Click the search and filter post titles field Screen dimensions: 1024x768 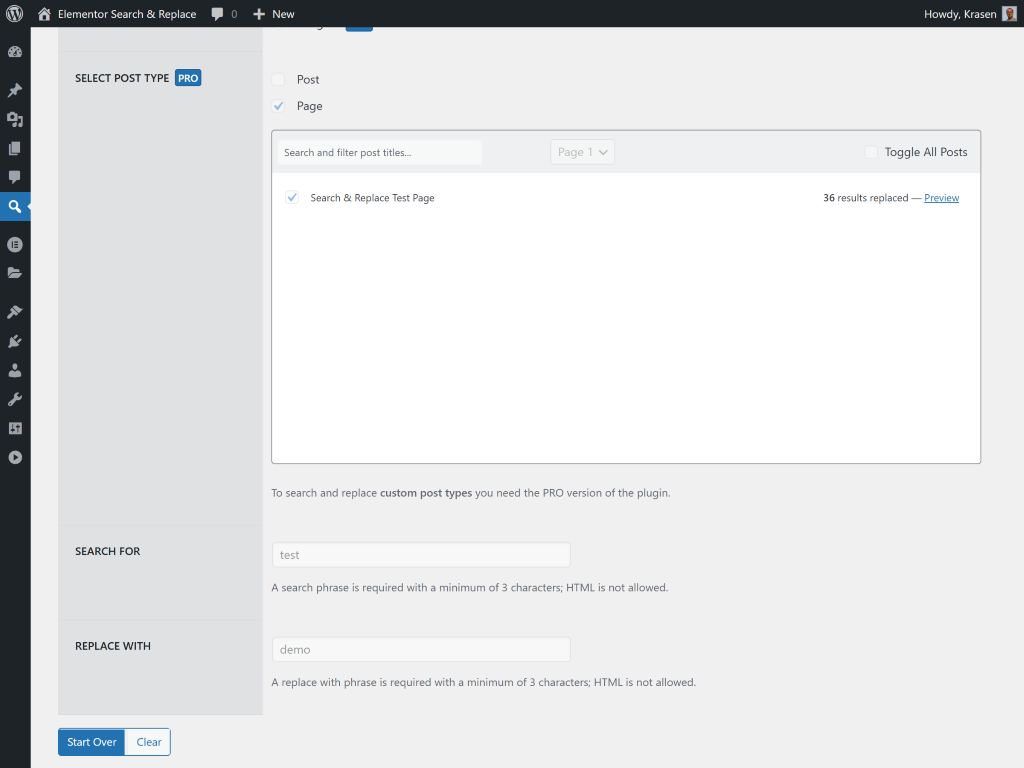click(x=378, y=151)
